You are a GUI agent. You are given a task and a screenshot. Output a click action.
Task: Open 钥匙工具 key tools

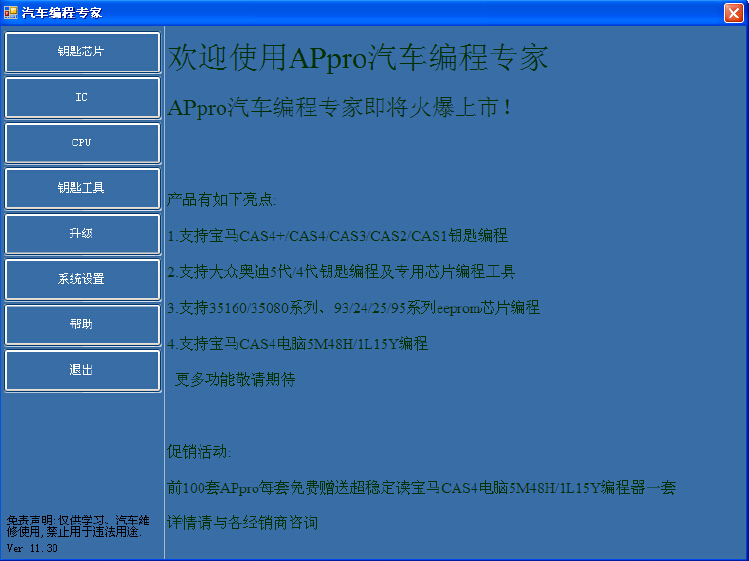(x=82, y=188)
